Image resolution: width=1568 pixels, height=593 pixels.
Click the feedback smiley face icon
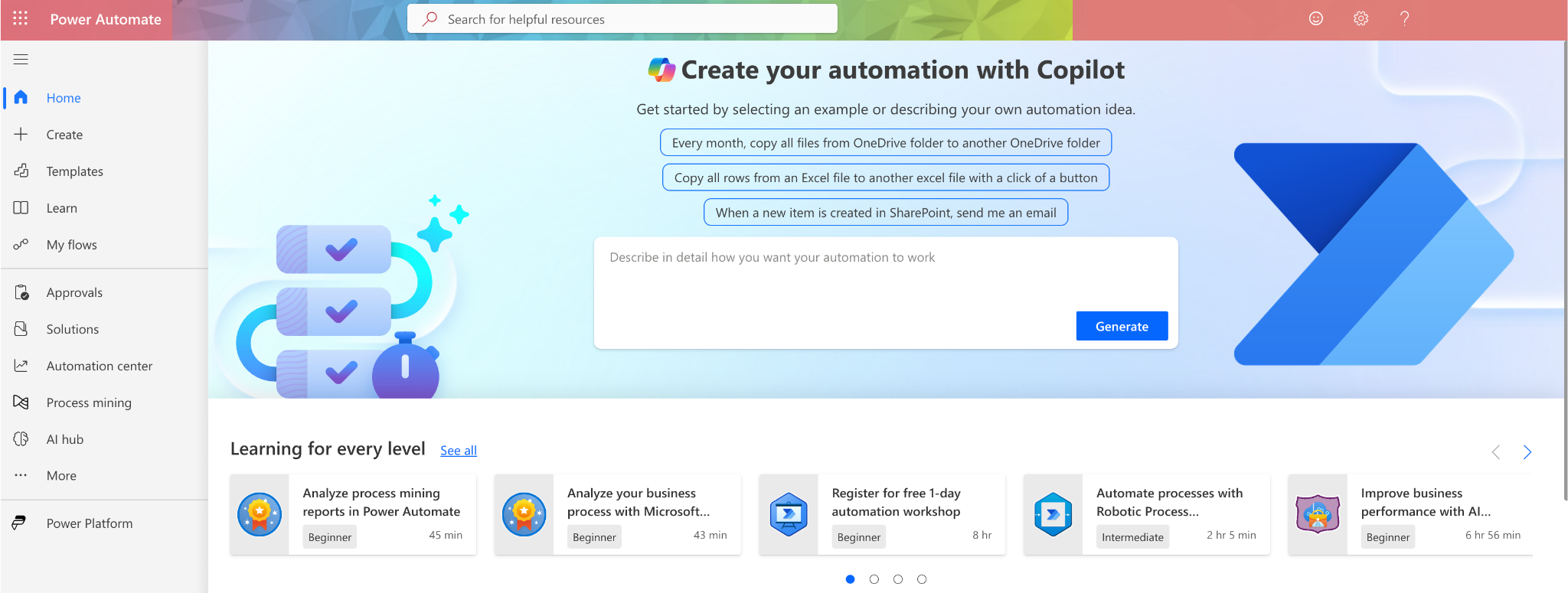[x=1315, y=19]
